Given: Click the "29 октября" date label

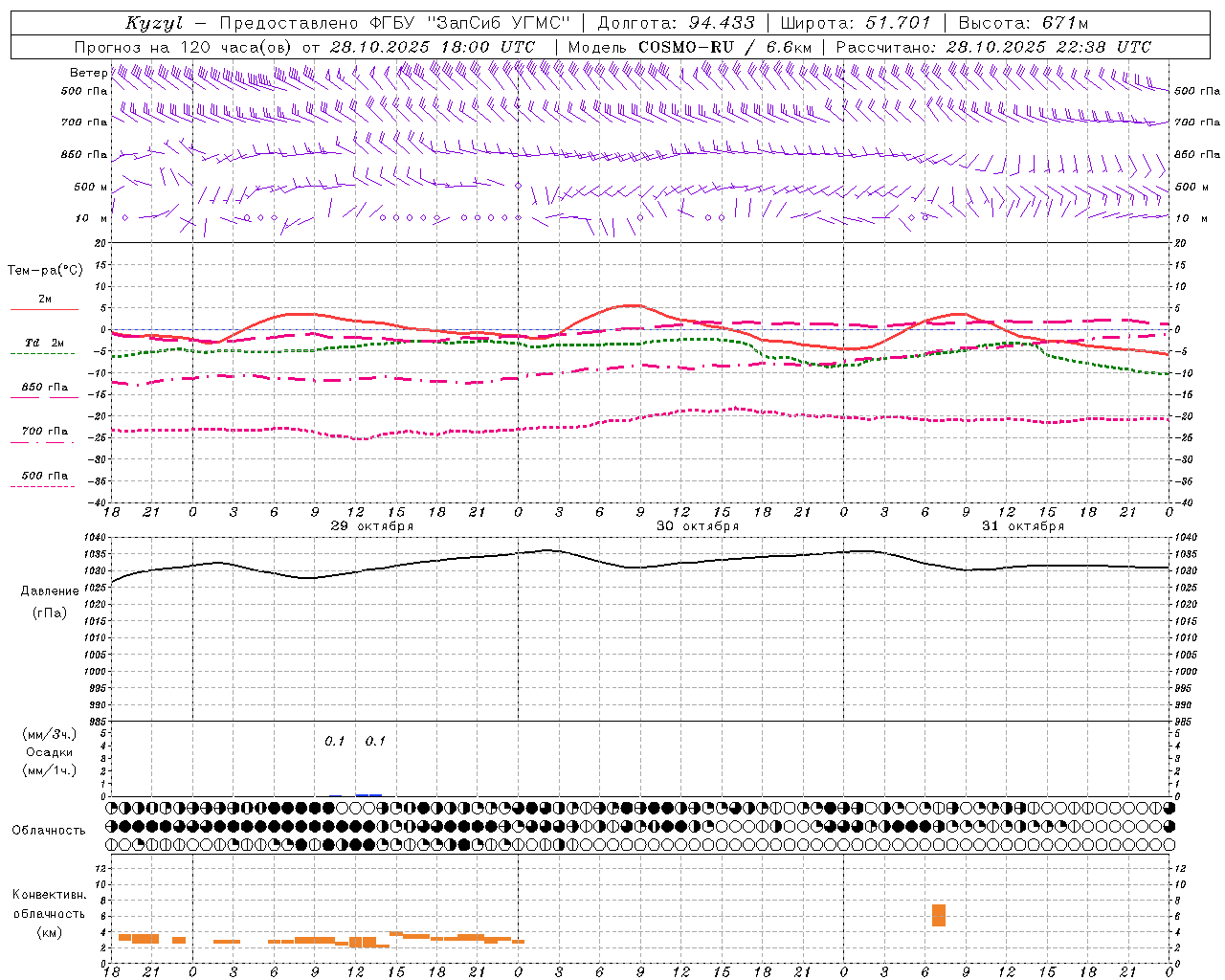Looking at the screenshot, I should [x=372, y=526].
